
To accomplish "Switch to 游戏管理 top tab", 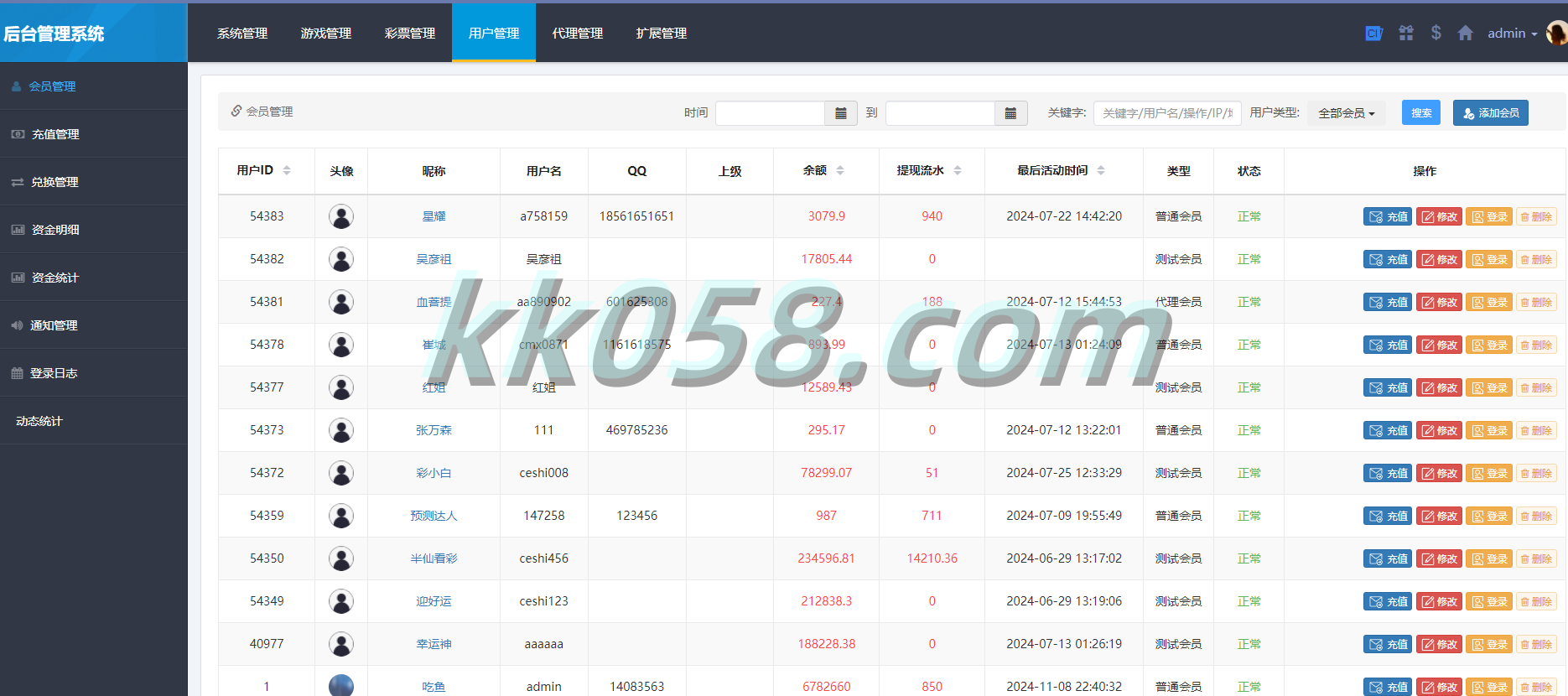I will [326, 33].
